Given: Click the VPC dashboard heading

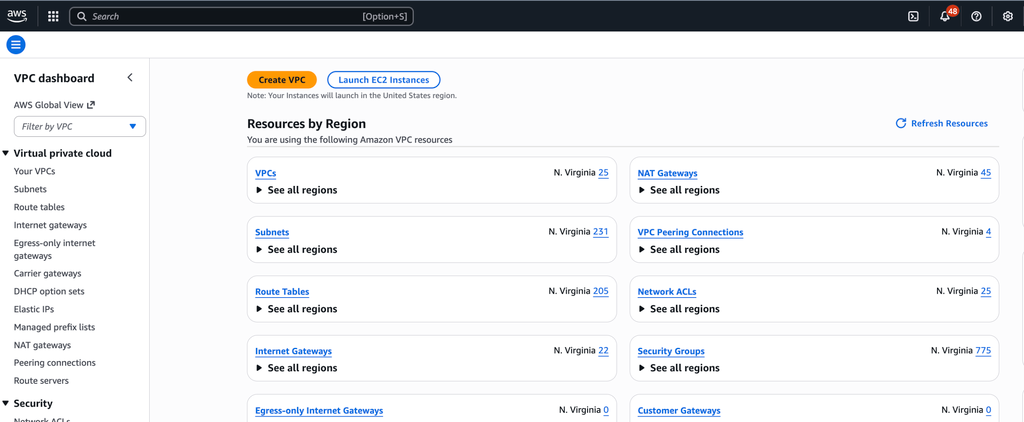Looking at the screenshot, I should 54,78.
